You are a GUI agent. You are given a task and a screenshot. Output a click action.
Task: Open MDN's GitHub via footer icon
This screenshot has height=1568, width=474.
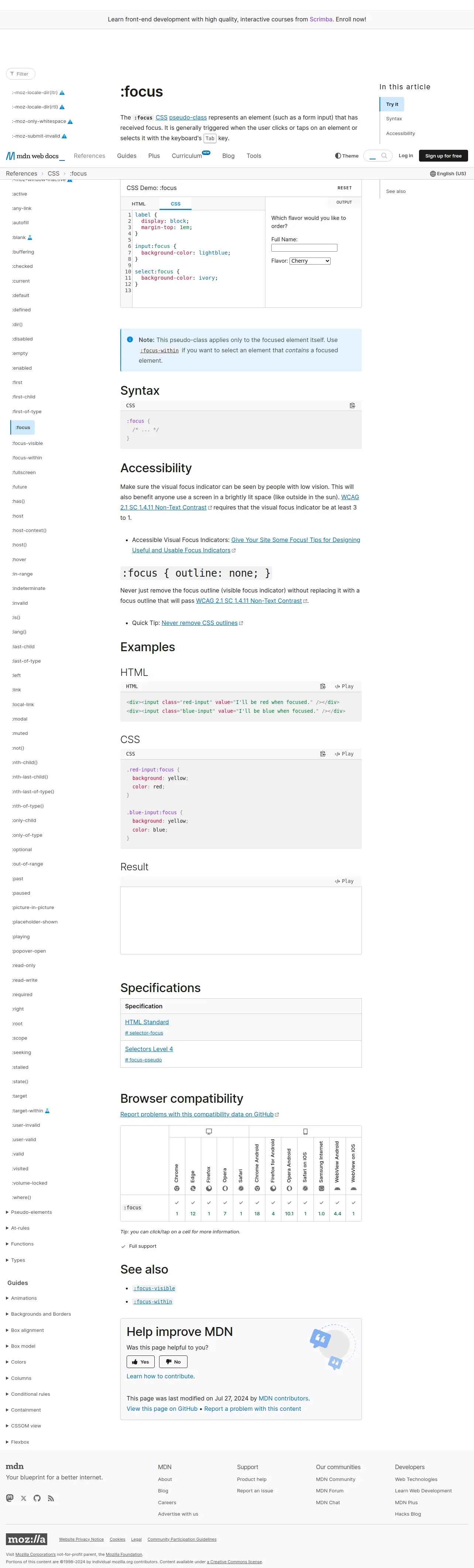(x=37, y=1498)
